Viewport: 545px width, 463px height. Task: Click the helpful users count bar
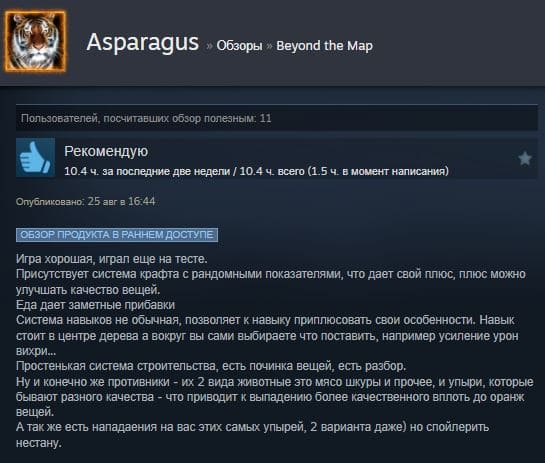click(x=277, y=119)
